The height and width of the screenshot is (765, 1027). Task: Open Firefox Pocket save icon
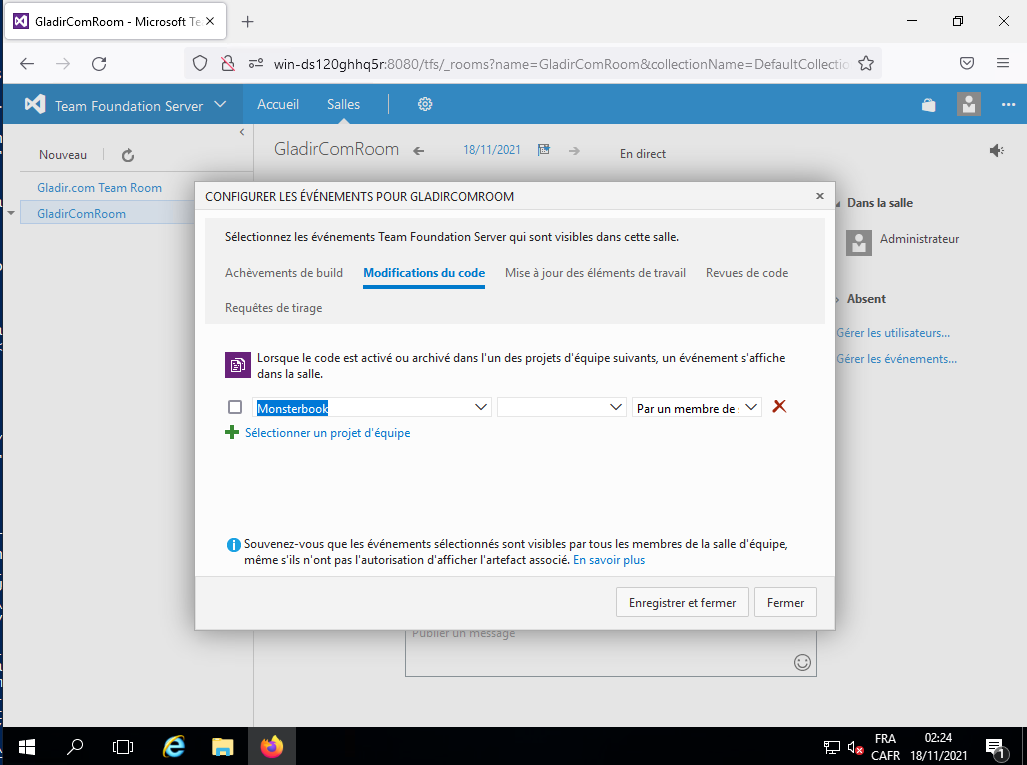(967, 64)
